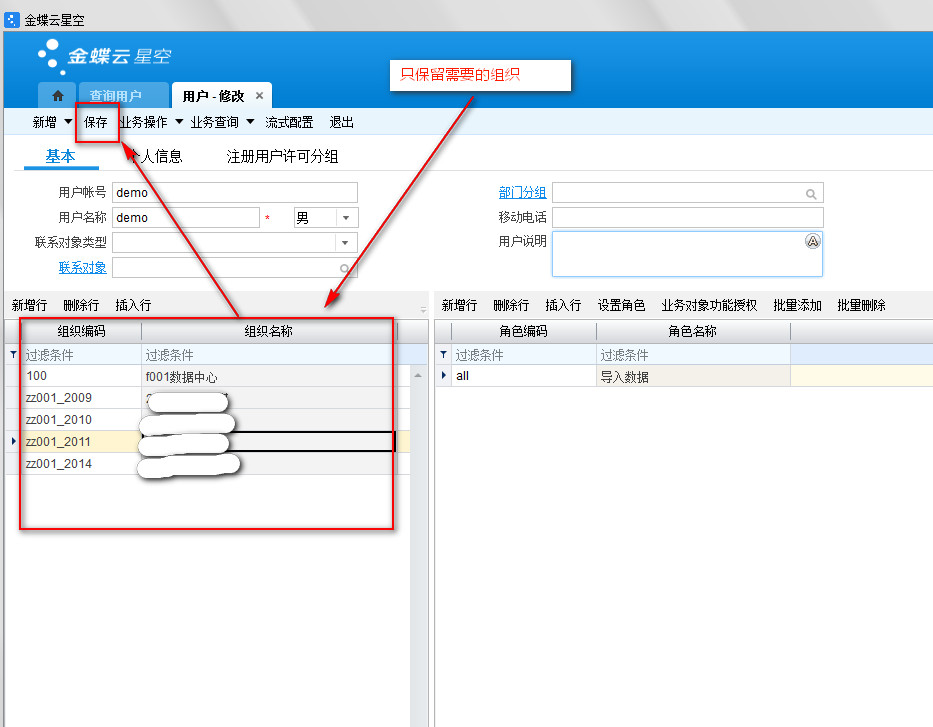Open the 注册用户许可分组 tab
The height and width of the screenshot is (727, 933).
pos(282,156)
